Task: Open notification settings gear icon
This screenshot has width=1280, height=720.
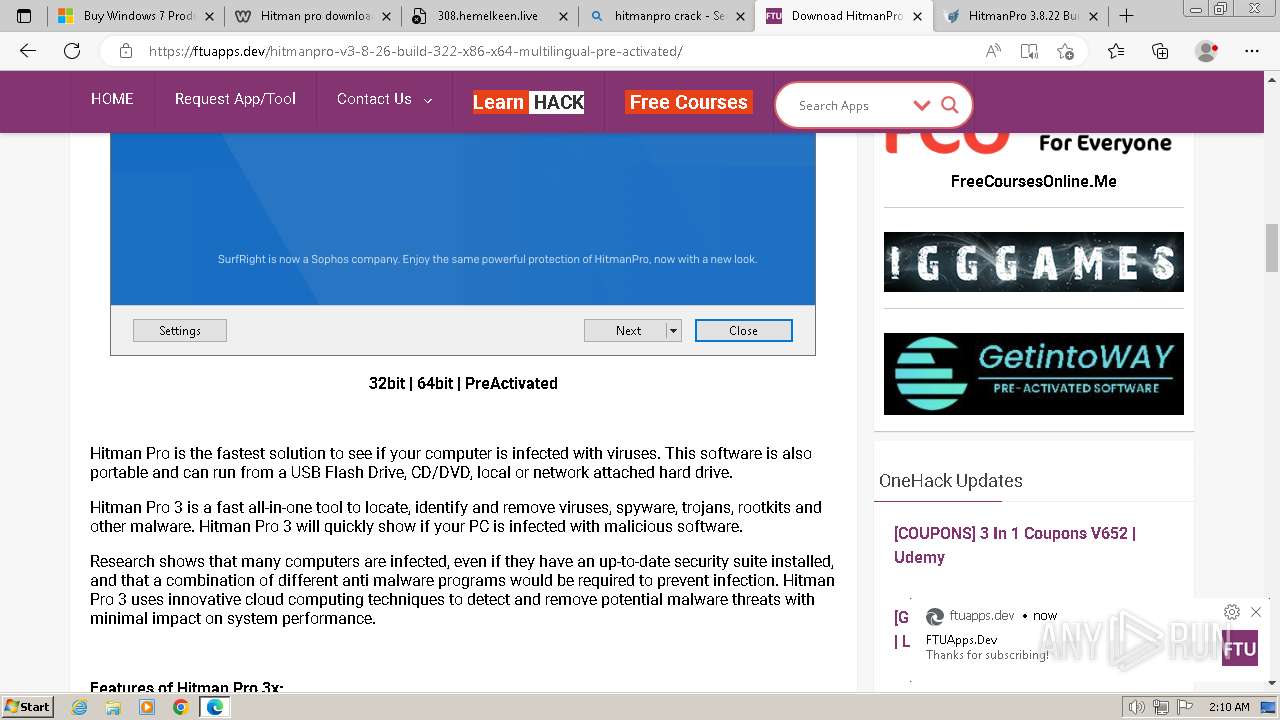Action: 1232,612
